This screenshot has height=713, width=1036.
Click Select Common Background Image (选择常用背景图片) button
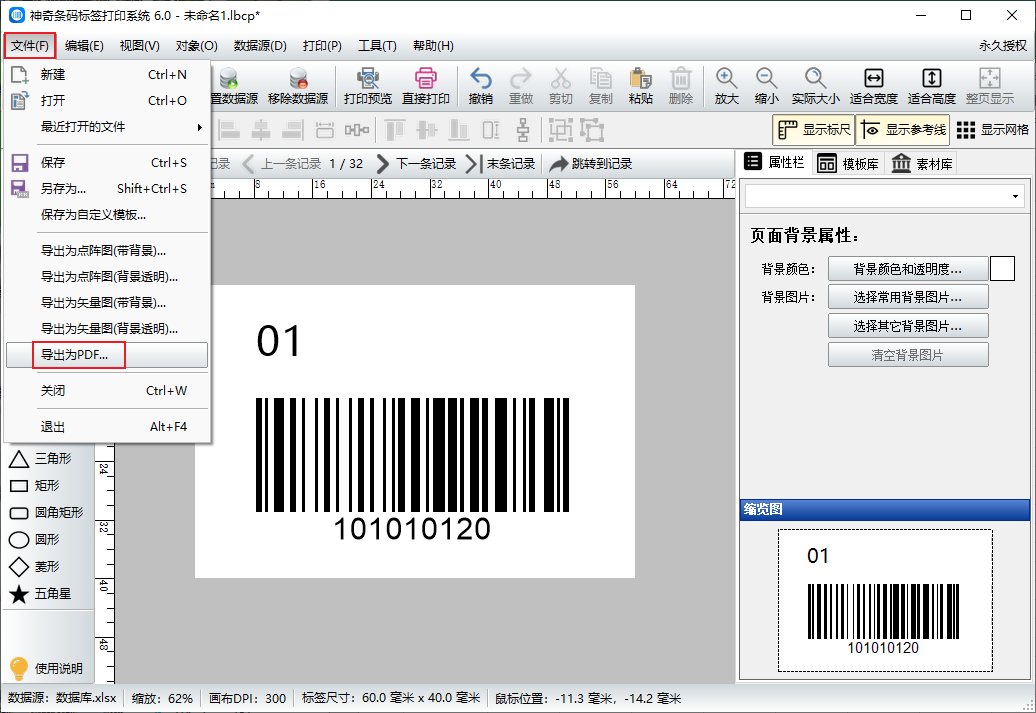coord(908,297)
